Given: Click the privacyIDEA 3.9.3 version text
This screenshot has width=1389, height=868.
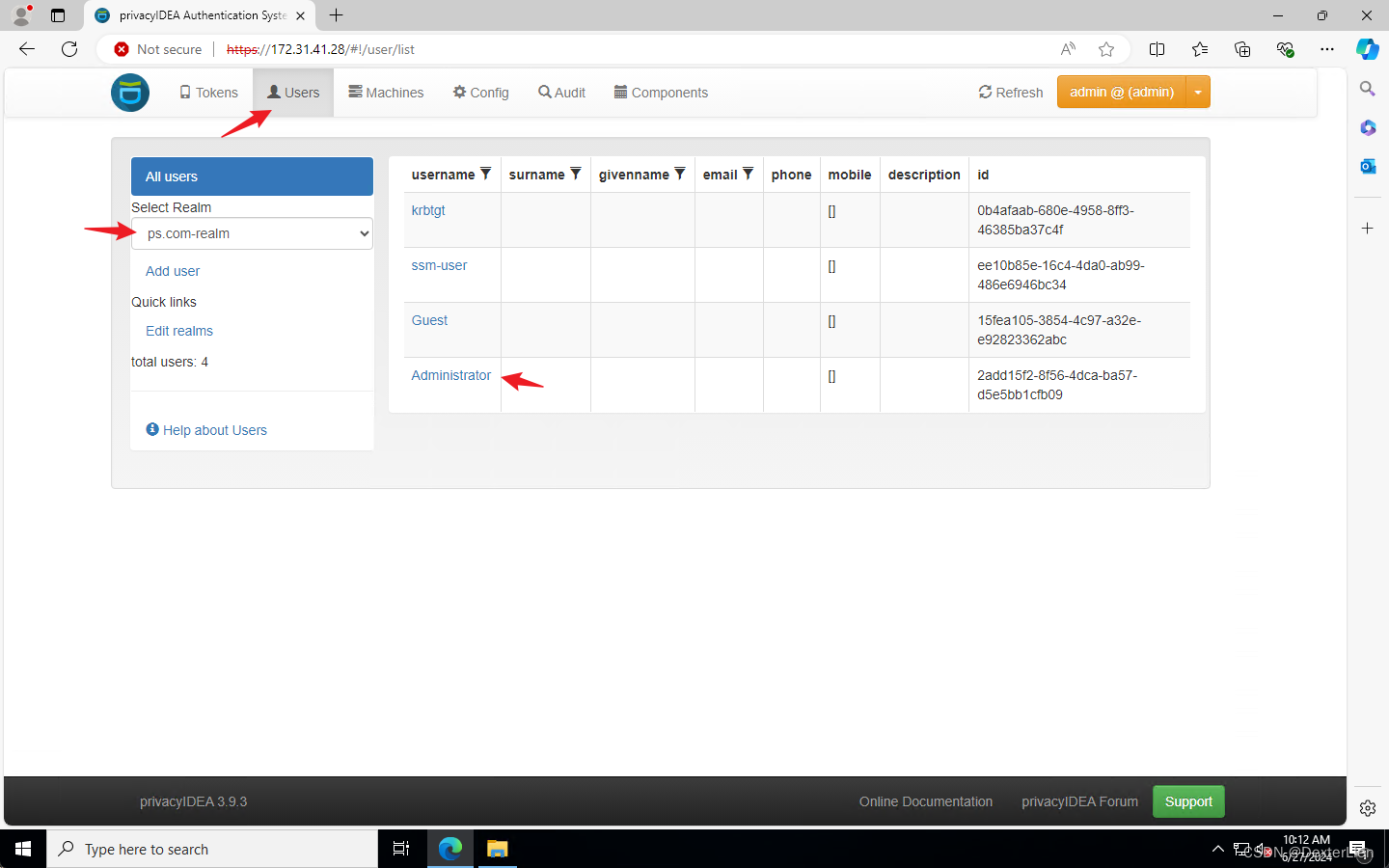Looking at the screenshot, I should point(193,801).
